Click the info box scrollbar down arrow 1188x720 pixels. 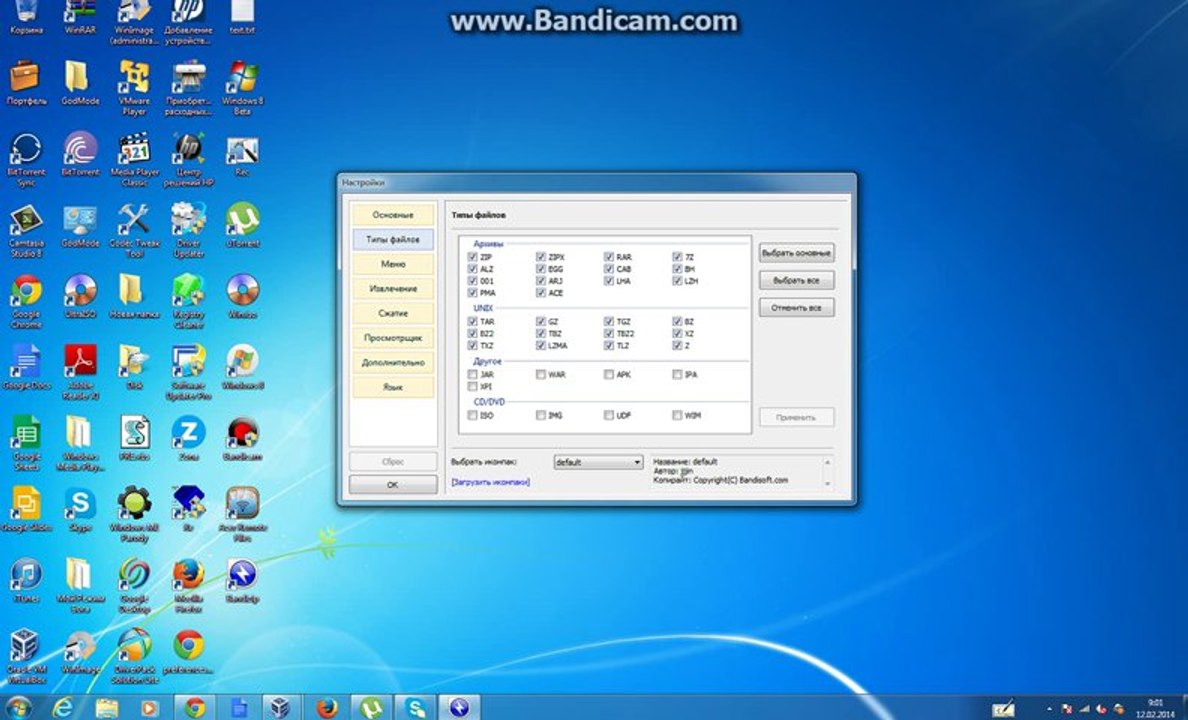[x=827, y=484]
